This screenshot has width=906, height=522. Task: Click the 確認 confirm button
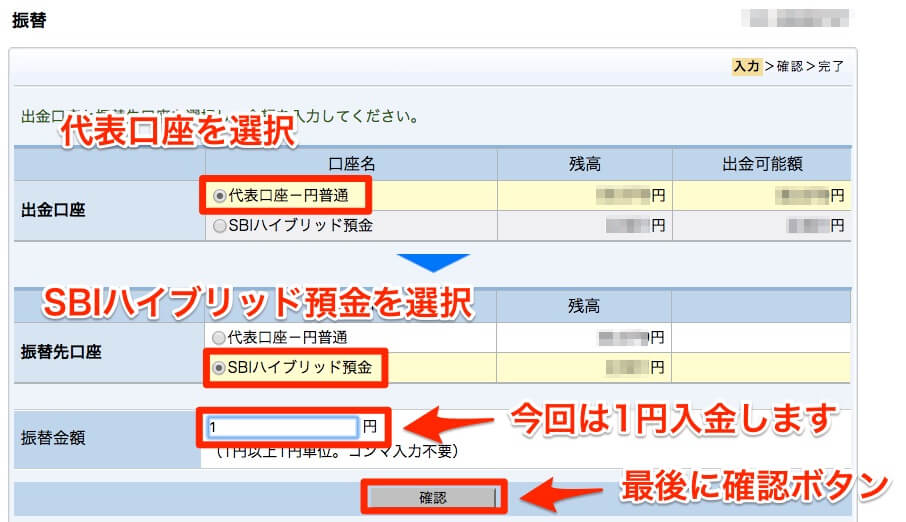pos(433,497)
